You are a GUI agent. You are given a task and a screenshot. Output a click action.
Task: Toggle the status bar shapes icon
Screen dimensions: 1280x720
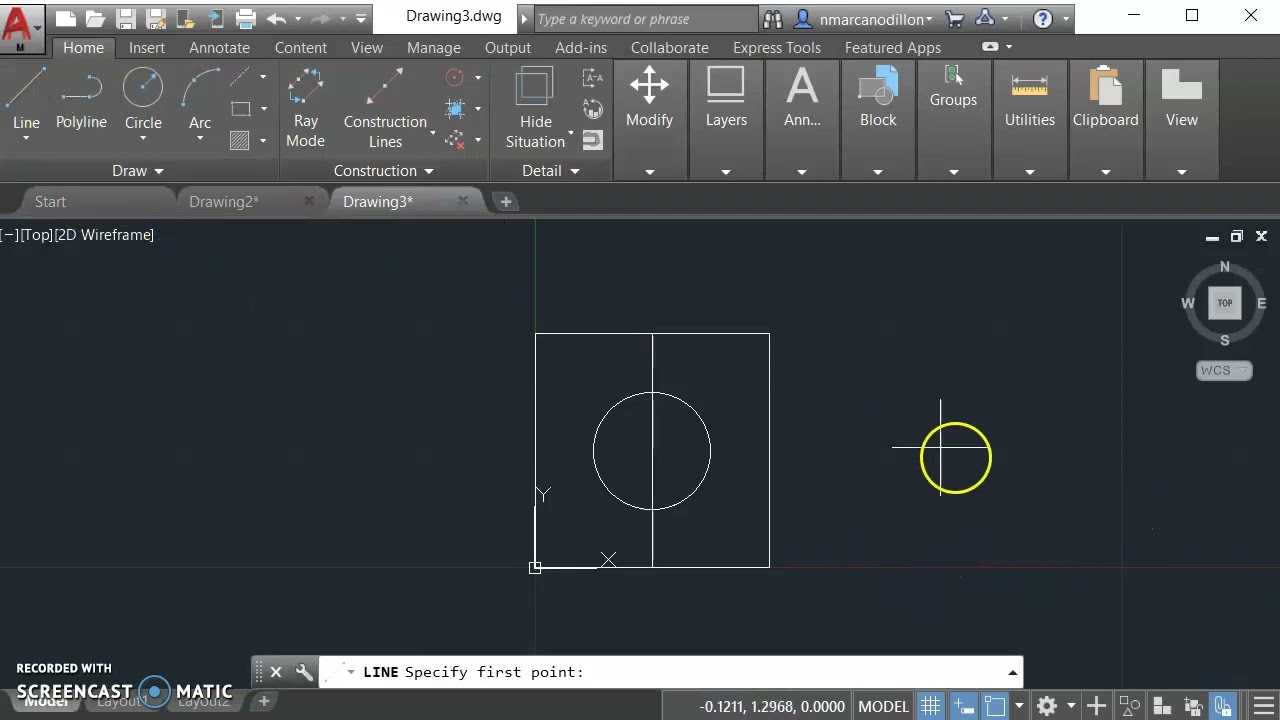[1129, 706]
